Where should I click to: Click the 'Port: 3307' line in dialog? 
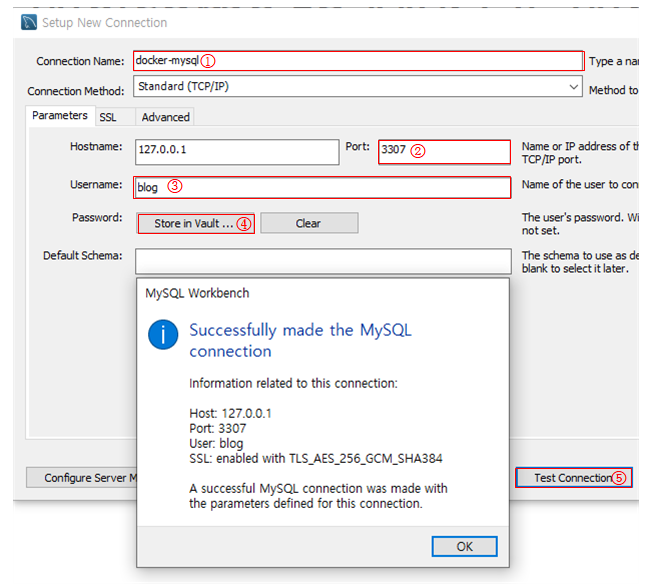[218, 428]
